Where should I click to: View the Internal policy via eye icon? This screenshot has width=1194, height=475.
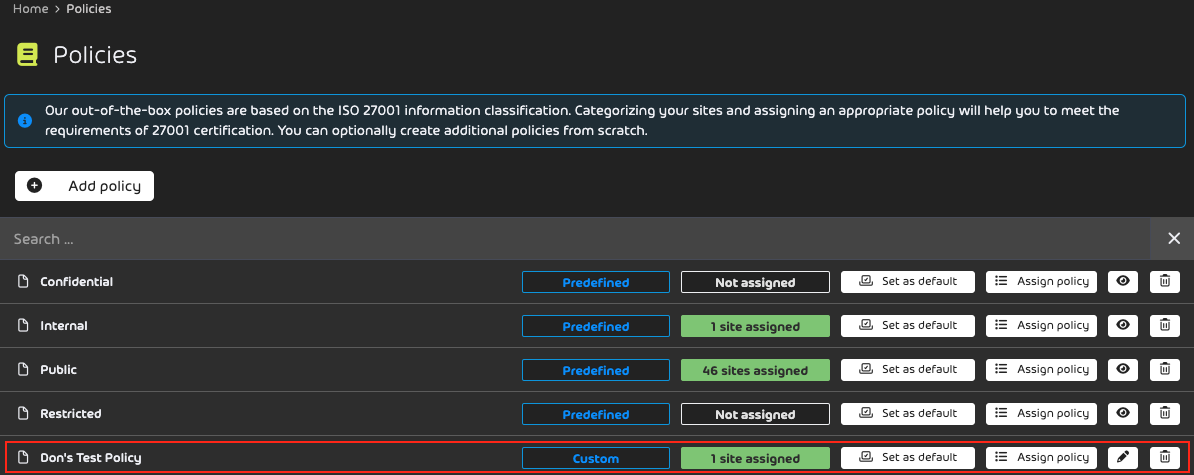click(x=1122, y=326)
